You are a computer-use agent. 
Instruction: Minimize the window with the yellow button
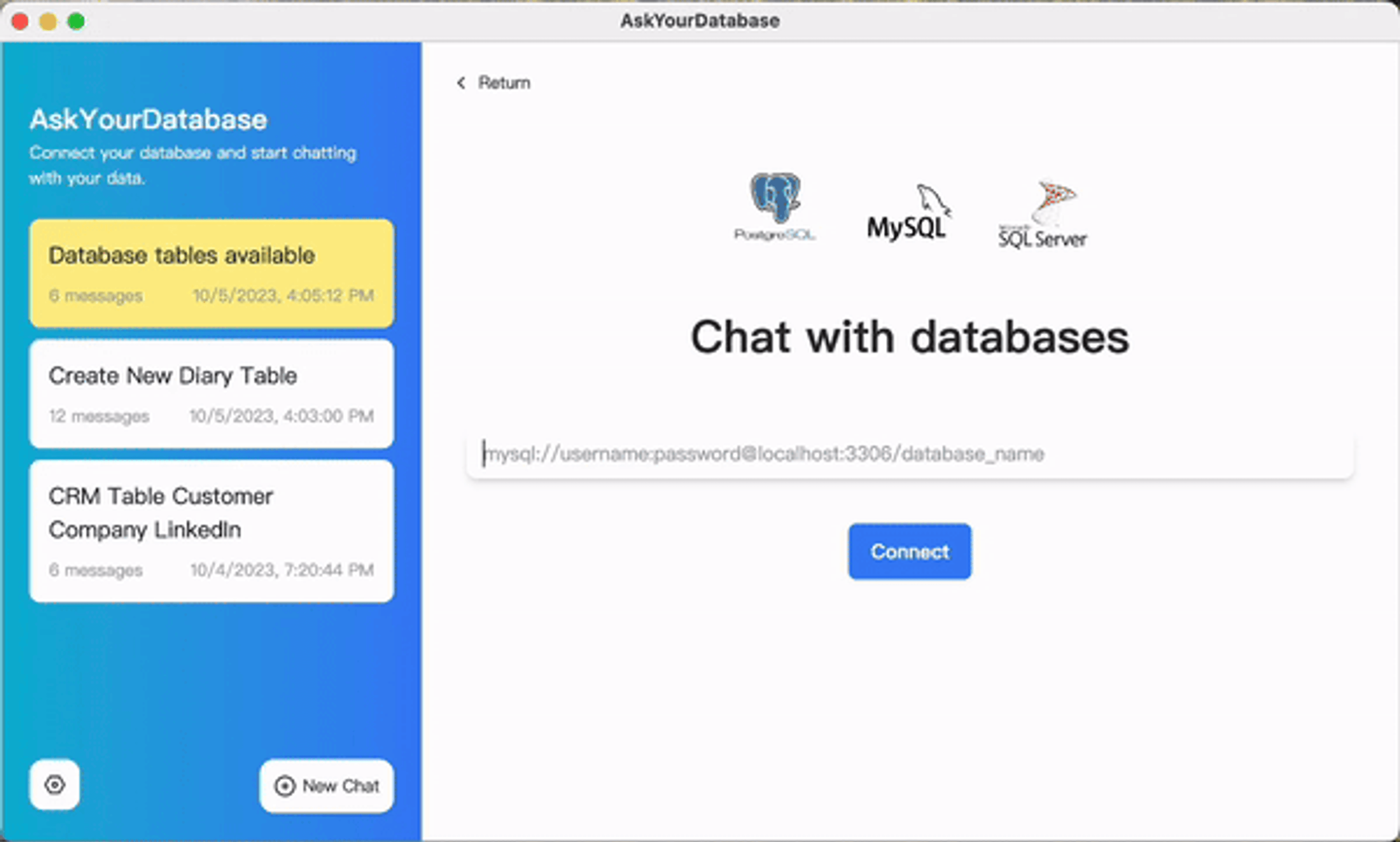48,22
